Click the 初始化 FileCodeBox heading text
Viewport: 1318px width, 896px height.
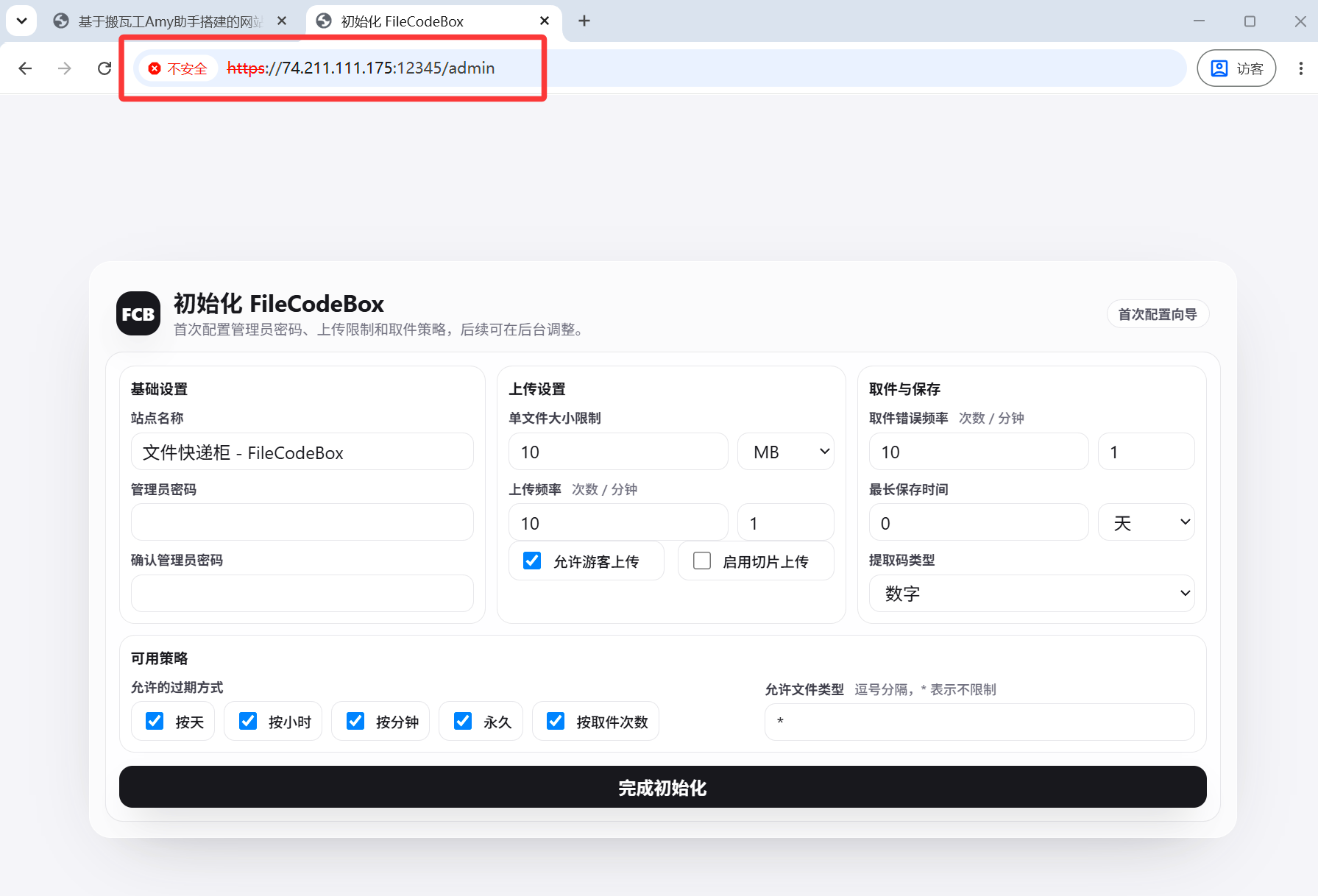click(x=279, y=303)
